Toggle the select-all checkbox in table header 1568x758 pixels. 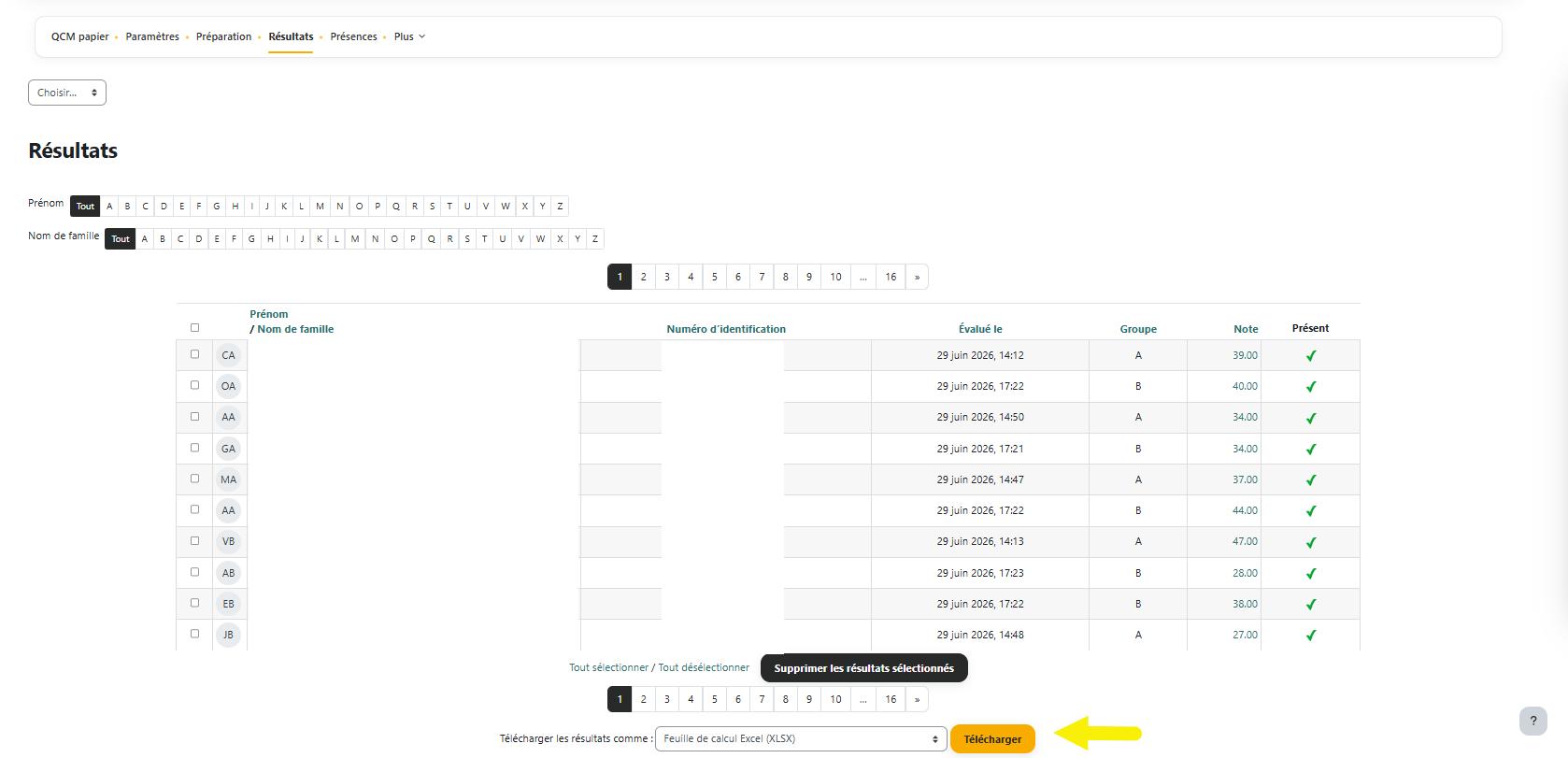[x=194, y=328]
